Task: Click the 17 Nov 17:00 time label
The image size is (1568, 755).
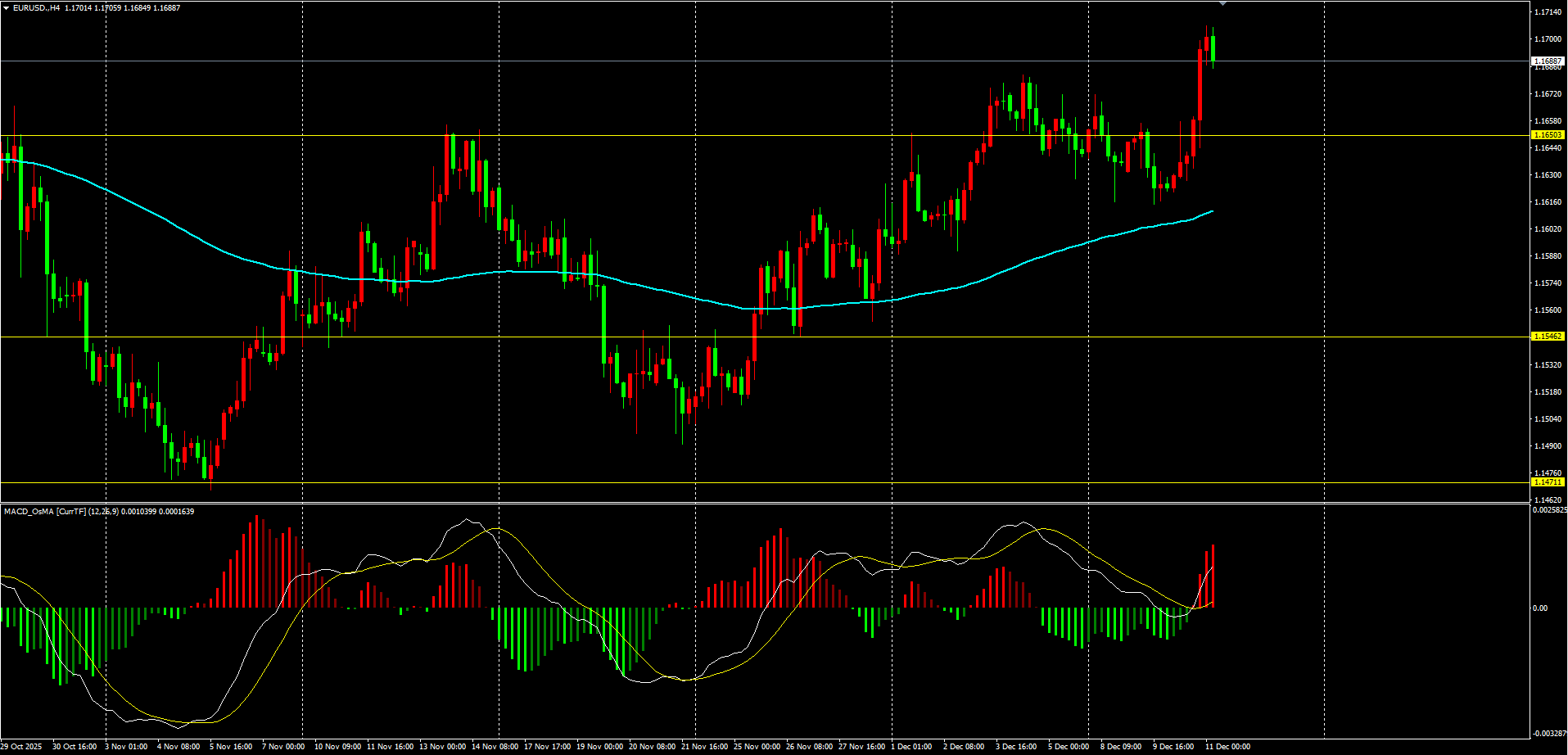Action: 547,746
